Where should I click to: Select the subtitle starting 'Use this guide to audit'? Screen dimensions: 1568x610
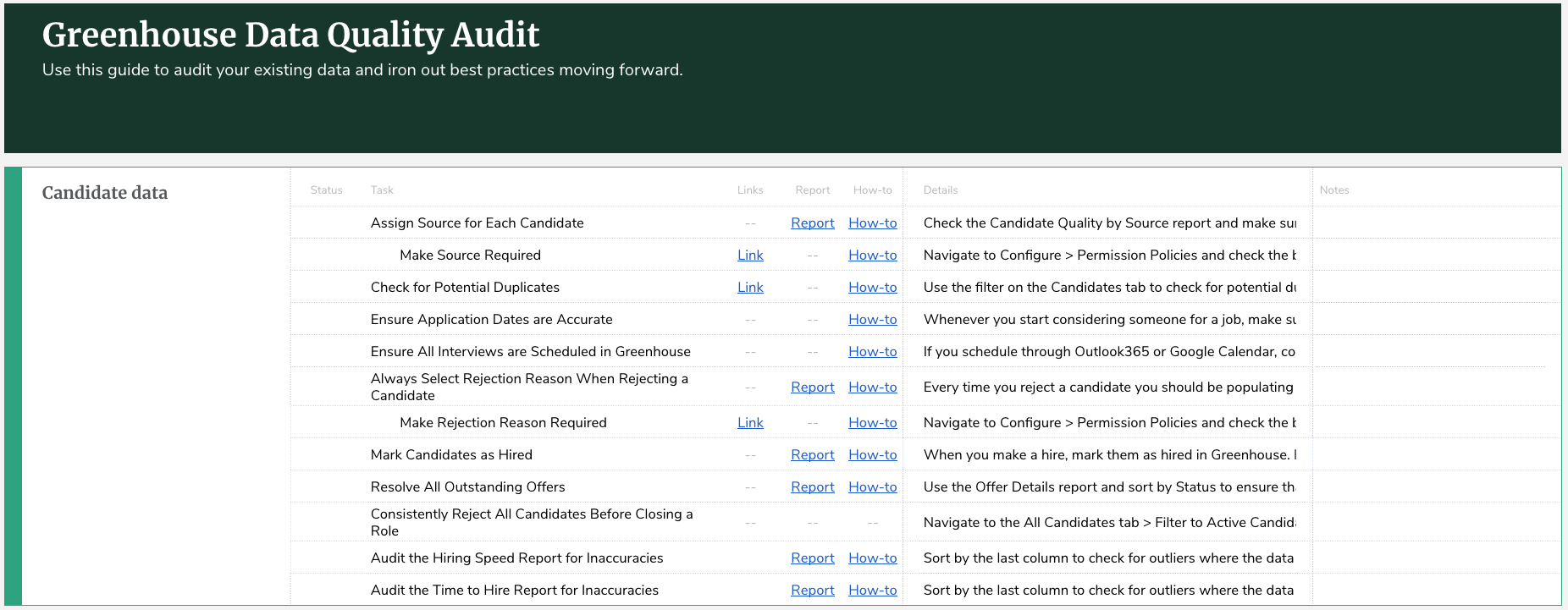362,70
